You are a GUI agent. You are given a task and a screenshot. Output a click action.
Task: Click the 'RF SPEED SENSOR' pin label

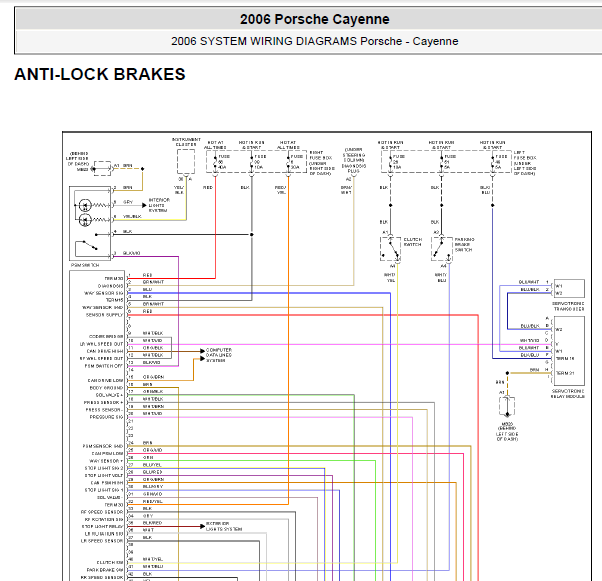(x=102, y=512)
